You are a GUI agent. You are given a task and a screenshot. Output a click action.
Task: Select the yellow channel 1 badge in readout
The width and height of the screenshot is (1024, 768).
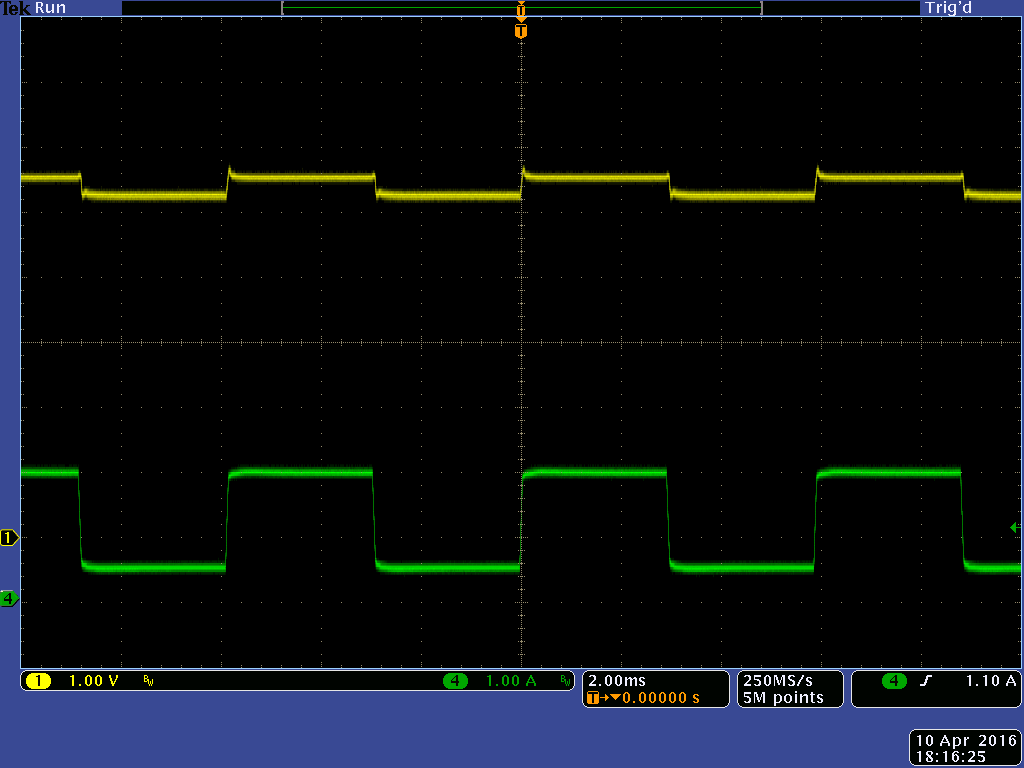point(39,681)
